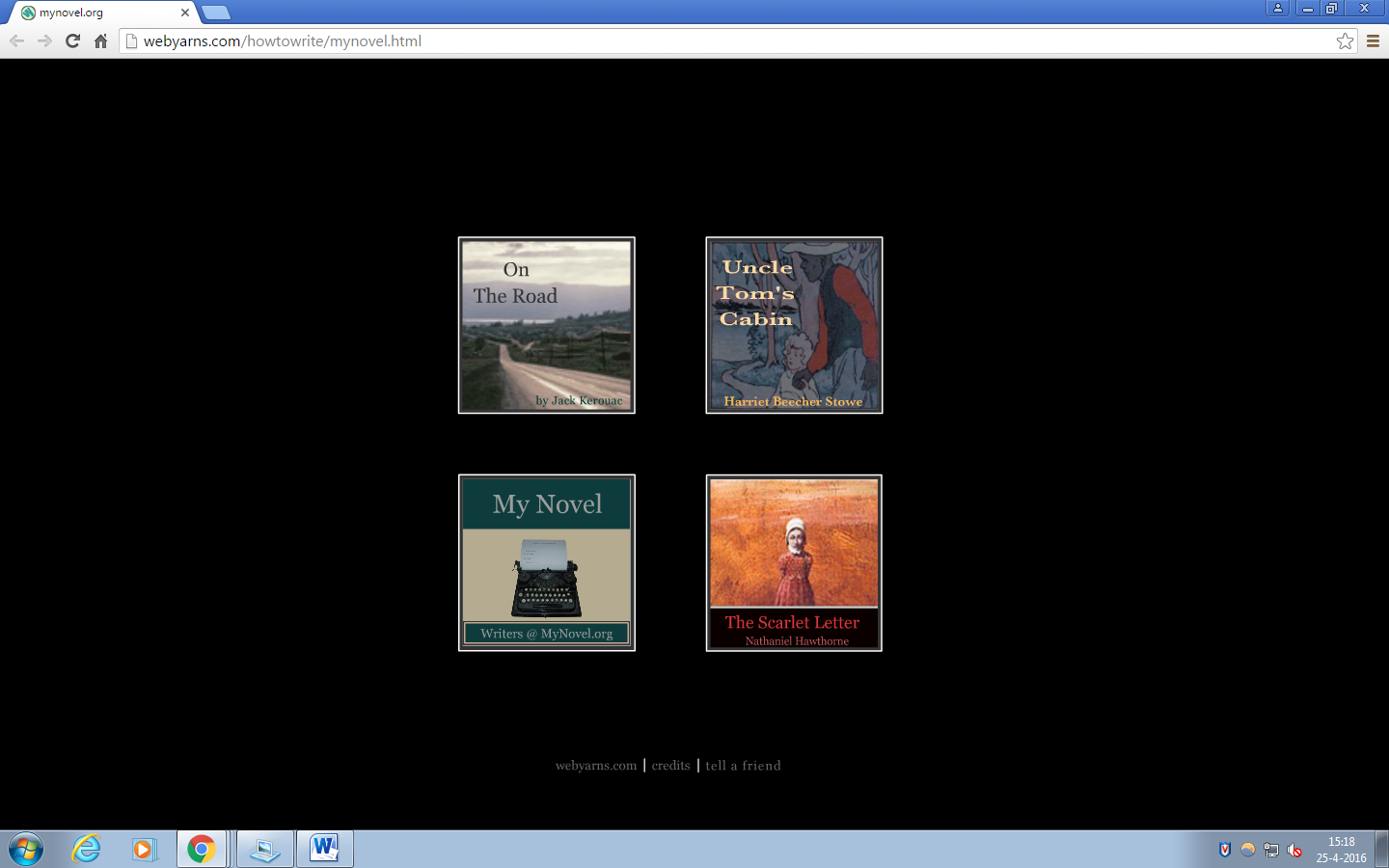Viewport: 1389px width, 868px height.
Task: Go back with the browser back arrow
Action: pos(16,41)
